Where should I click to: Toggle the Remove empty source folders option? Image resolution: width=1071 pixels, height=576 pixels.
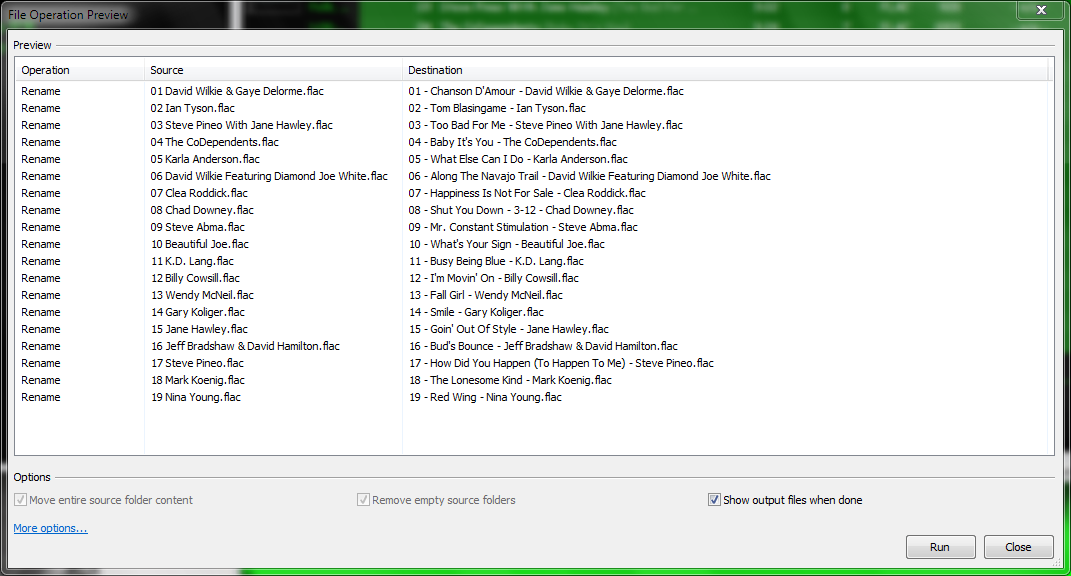click(364, 500)
